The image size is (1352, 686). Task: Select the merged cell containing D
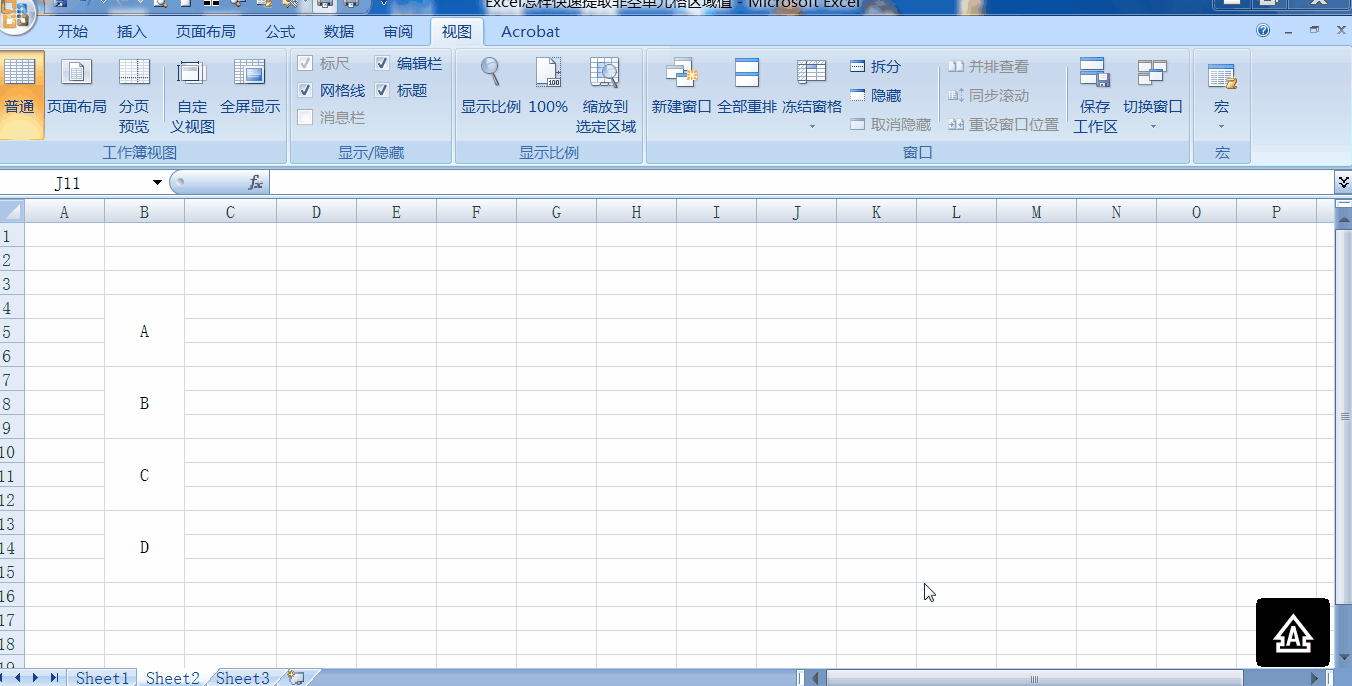[x=144, y=547]
